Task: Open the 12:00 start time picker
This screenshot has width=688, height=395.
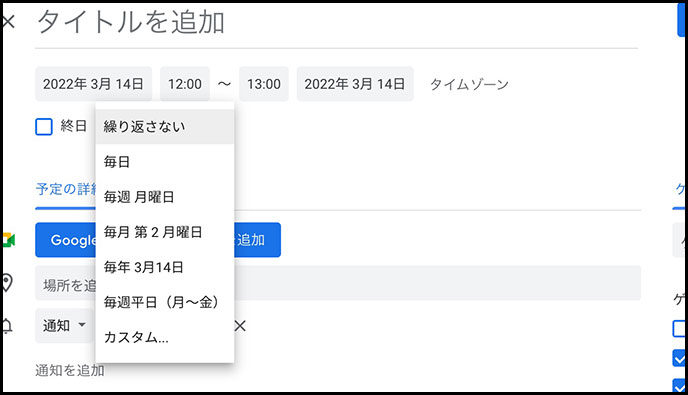Action: click(x=185, y=84)
